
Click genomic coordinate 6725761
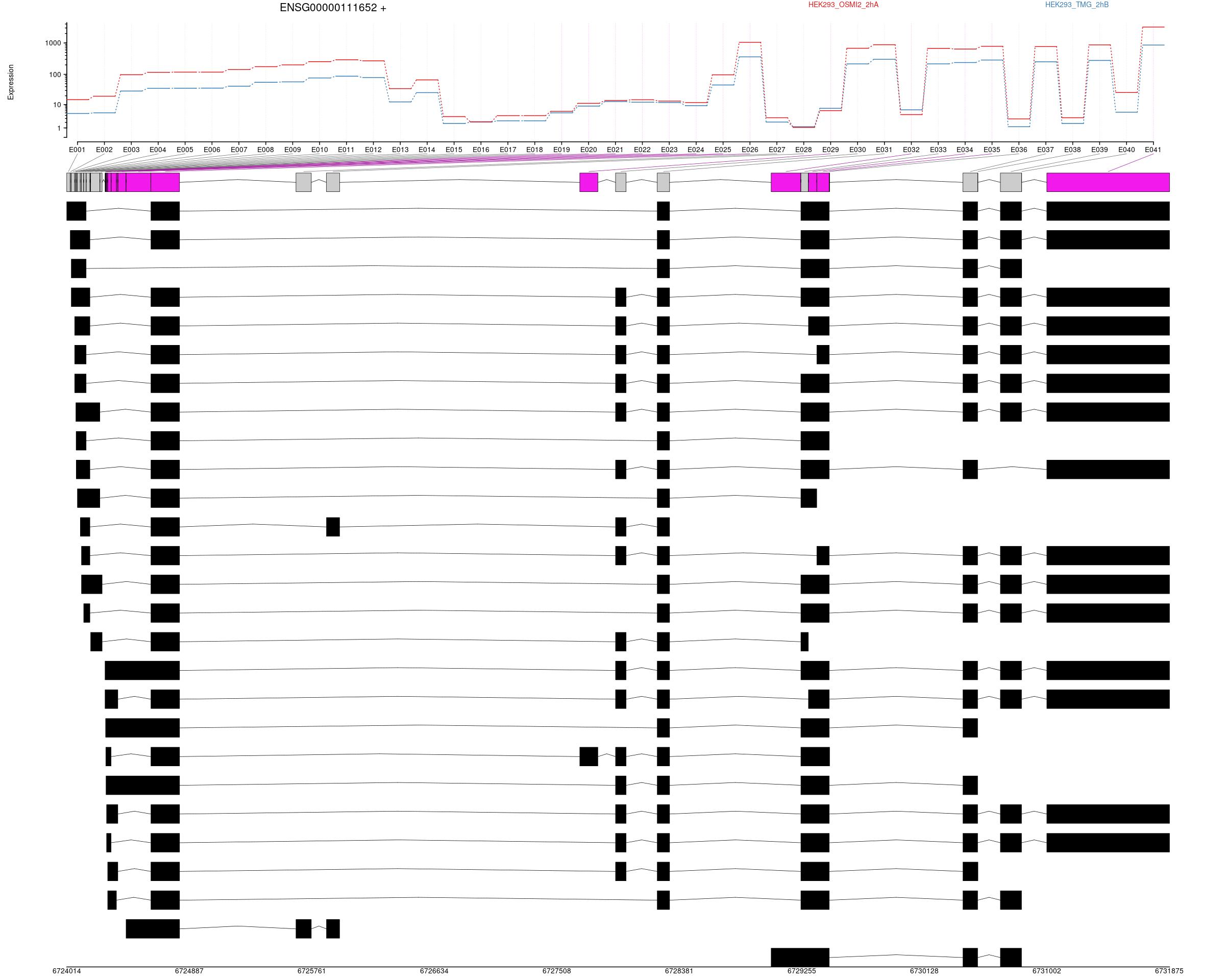coord(311,971)
